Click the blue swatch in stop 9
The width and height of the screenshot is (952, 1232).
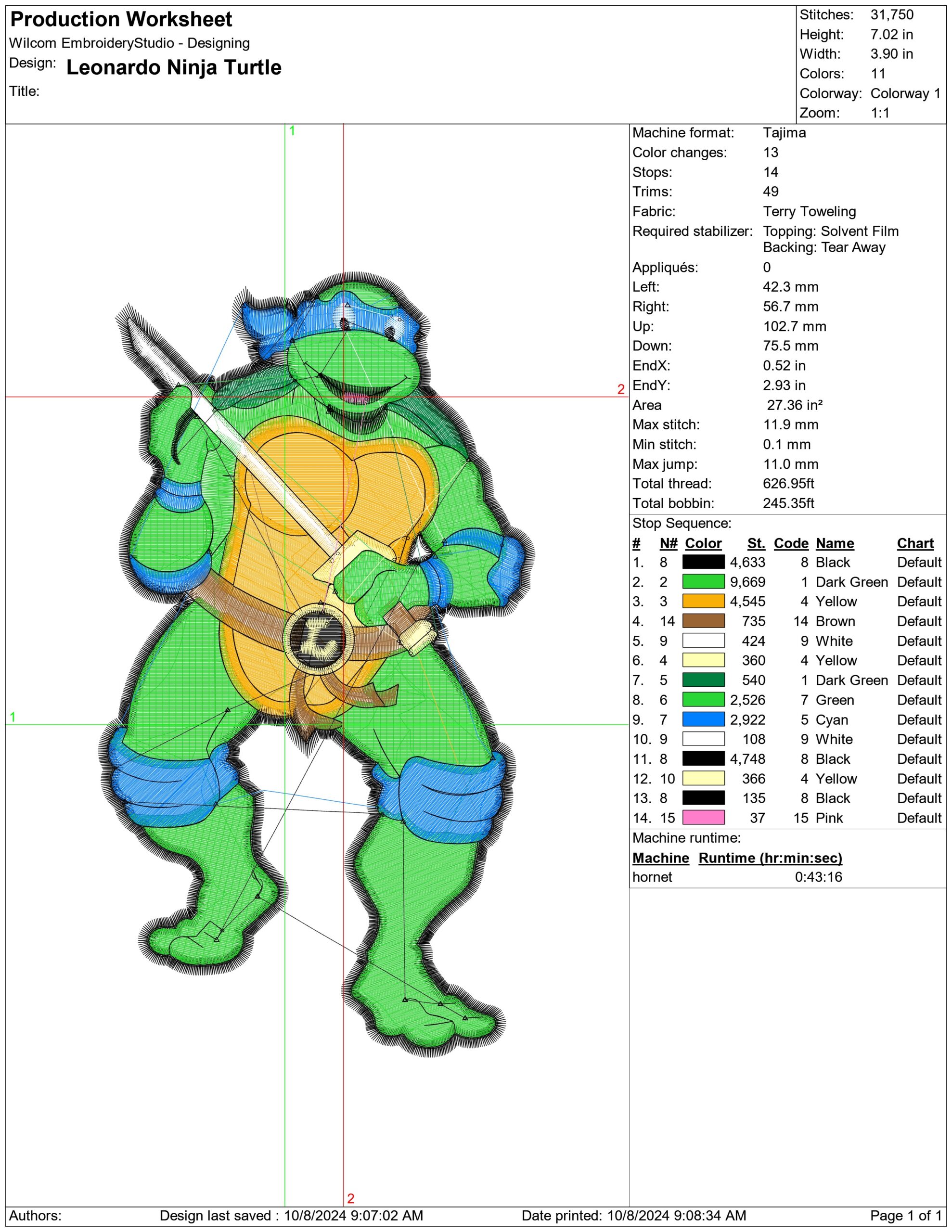703,720
